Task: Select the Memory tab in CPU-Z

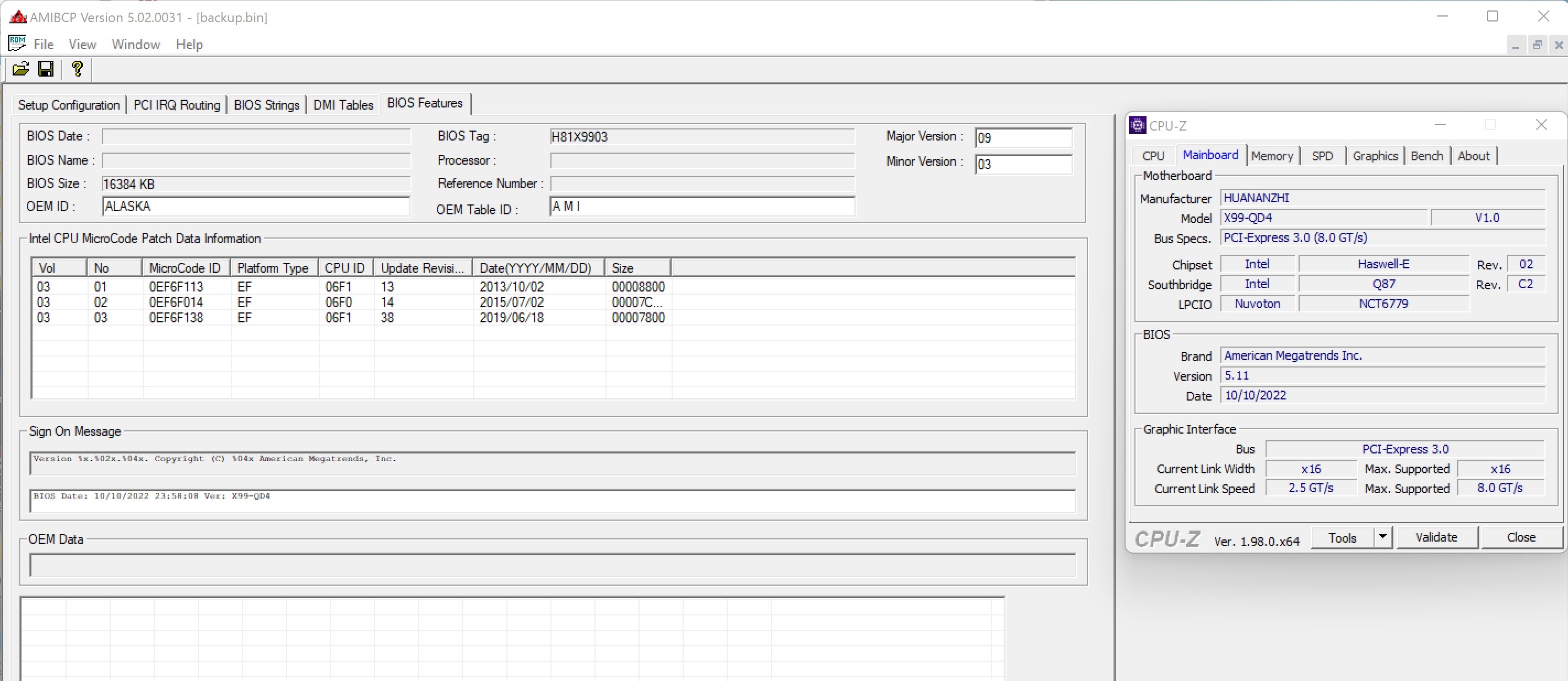Action: pos(1272,156)
